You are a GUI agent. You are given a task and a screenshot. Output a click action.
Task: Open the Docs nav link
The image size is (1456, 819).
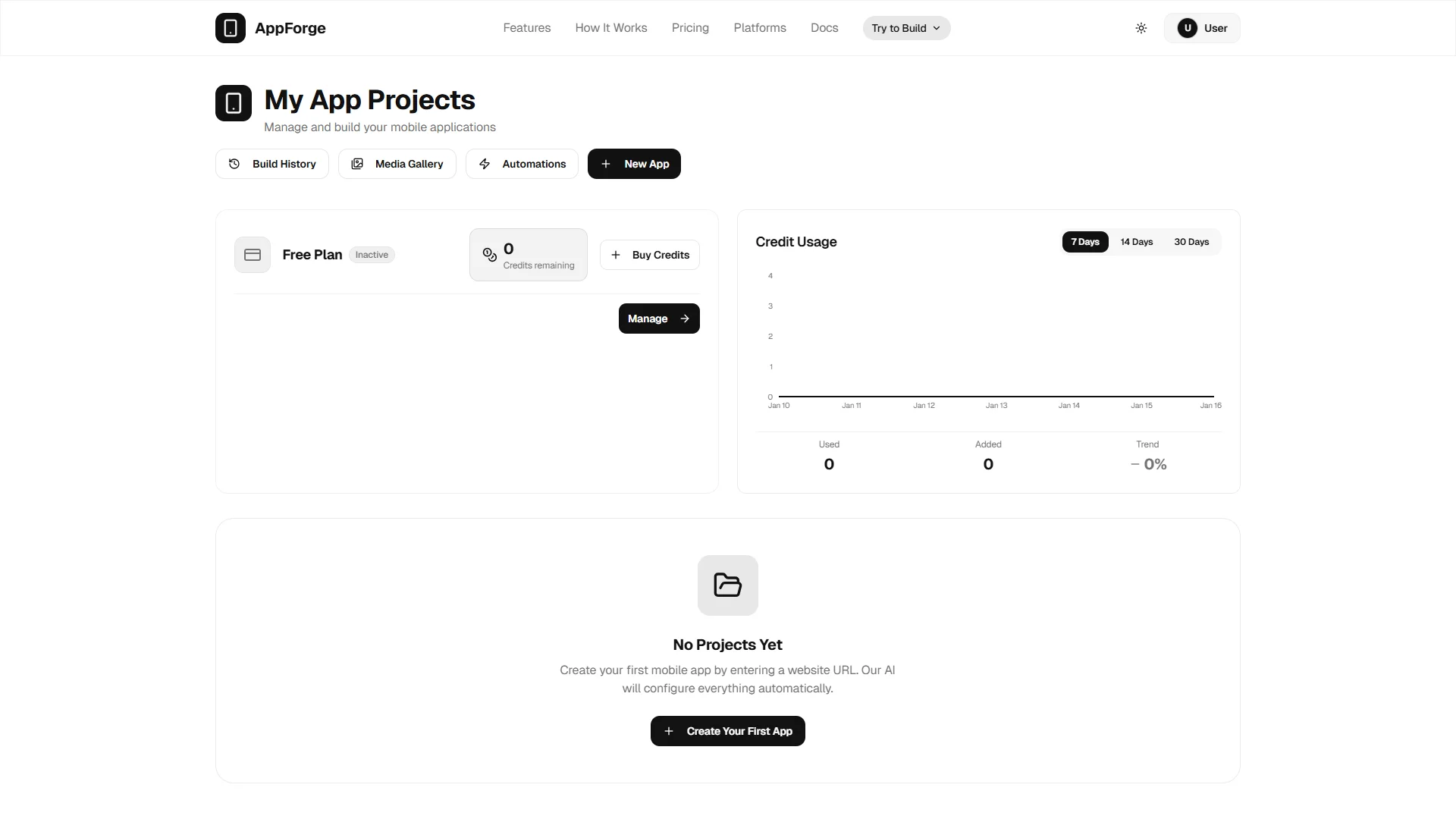point(824,28)
